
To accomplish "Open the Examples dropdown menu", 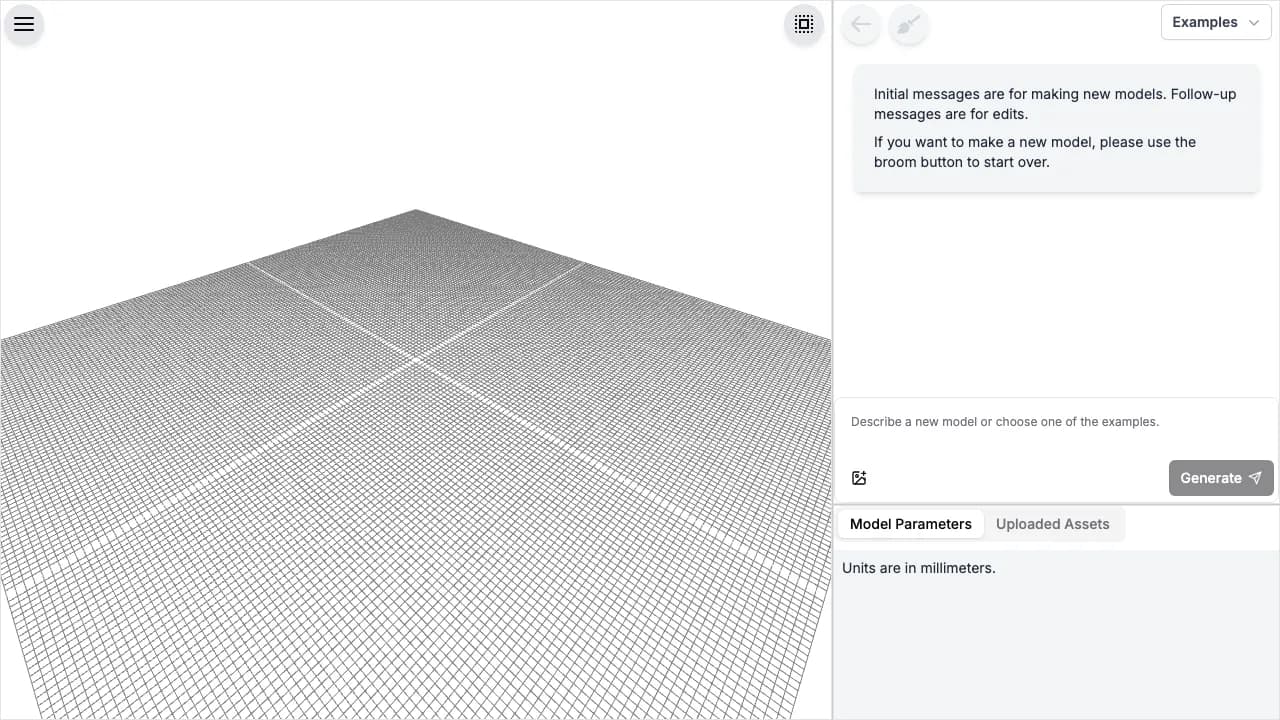I will pyautogui.click(x=1215, y=22).
